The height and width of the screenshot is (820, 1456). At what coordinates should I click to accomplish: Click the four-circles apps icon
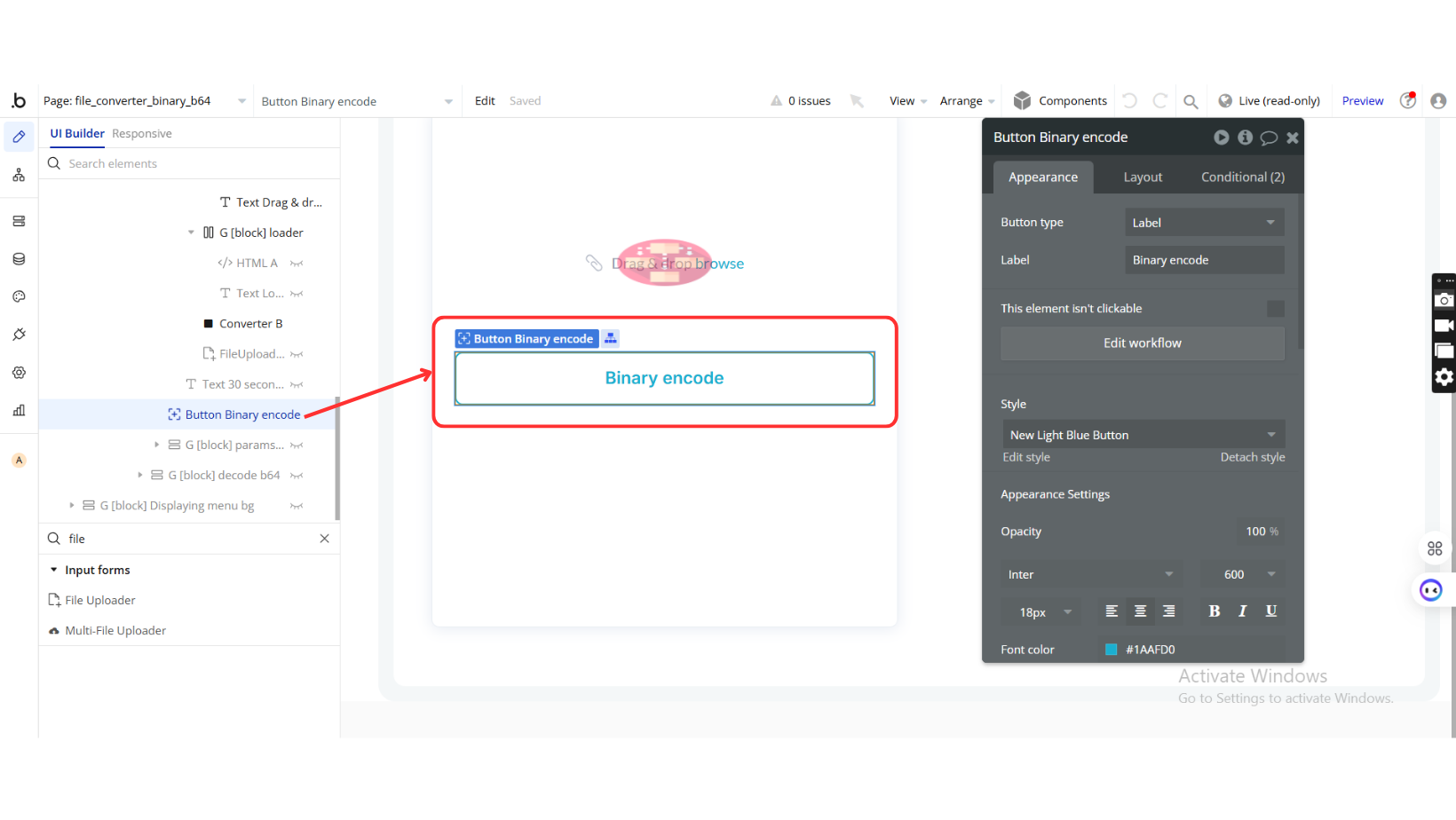(1435, 548)
